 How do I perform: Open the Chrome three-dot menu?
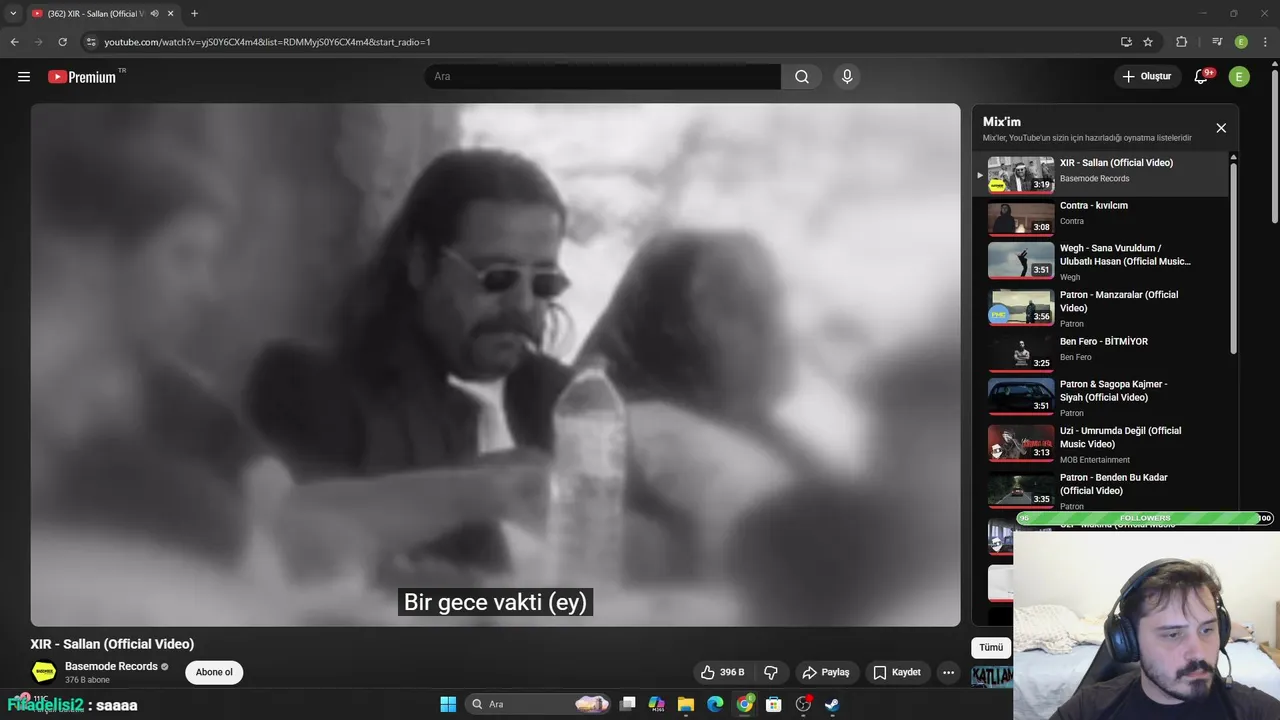1265,42
